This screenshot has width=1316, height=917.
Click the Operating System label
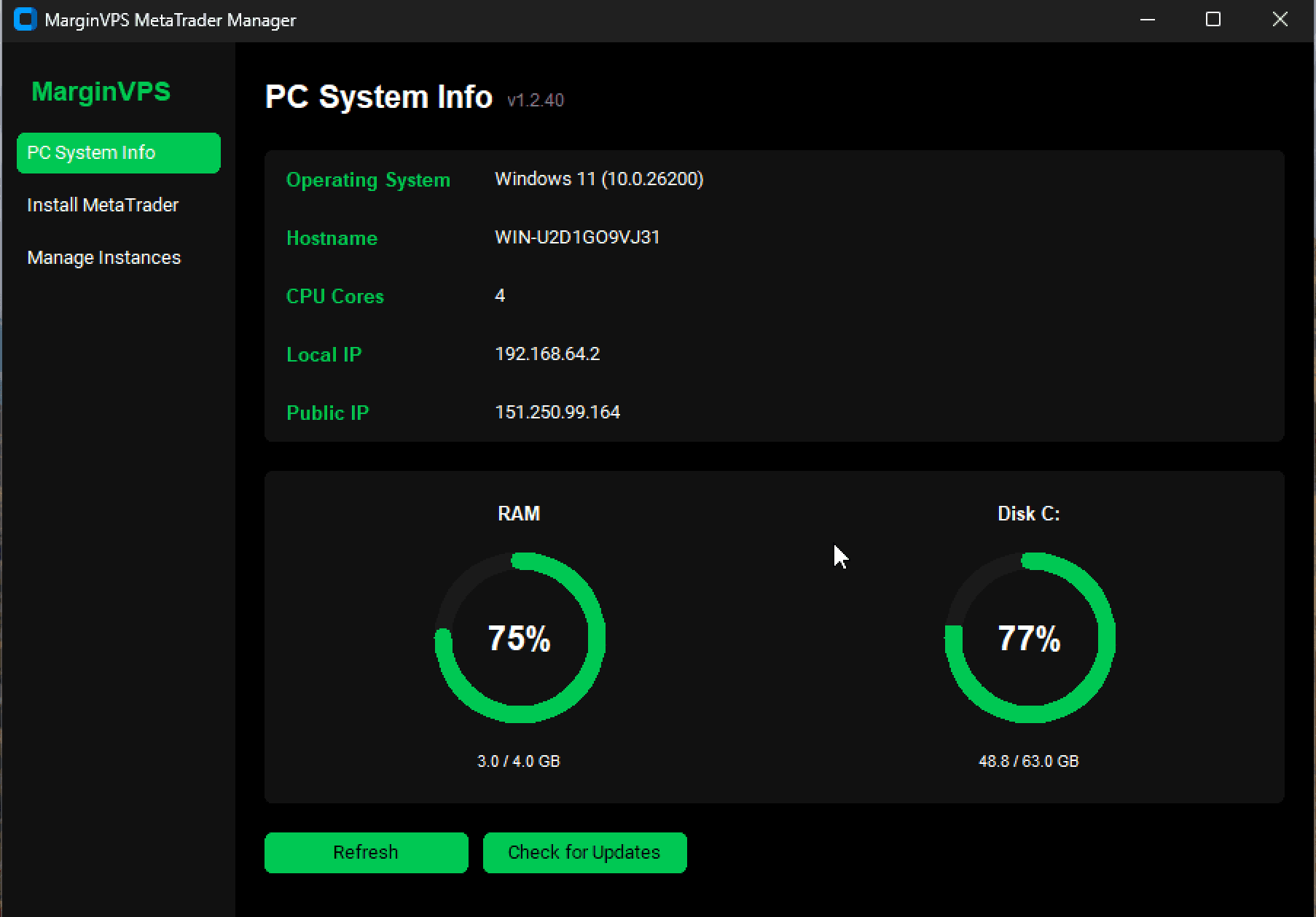(368, 180)
